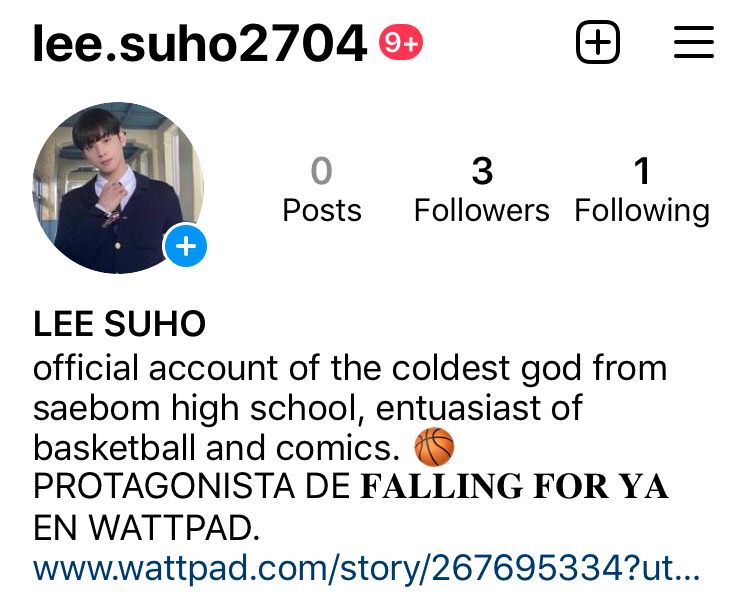This screenshot has width=750, height=615.
Task: Click the Followers label
Action: point(482,210)
